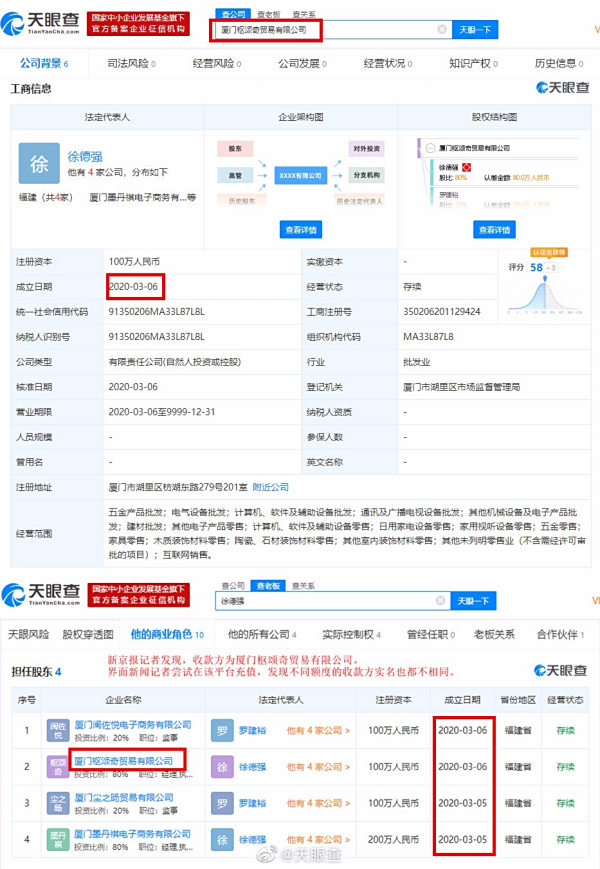Open 厦门墨丹祺电子商务有限公司 link
Viewport: 600px width, 869px height.
click(133, 834)
